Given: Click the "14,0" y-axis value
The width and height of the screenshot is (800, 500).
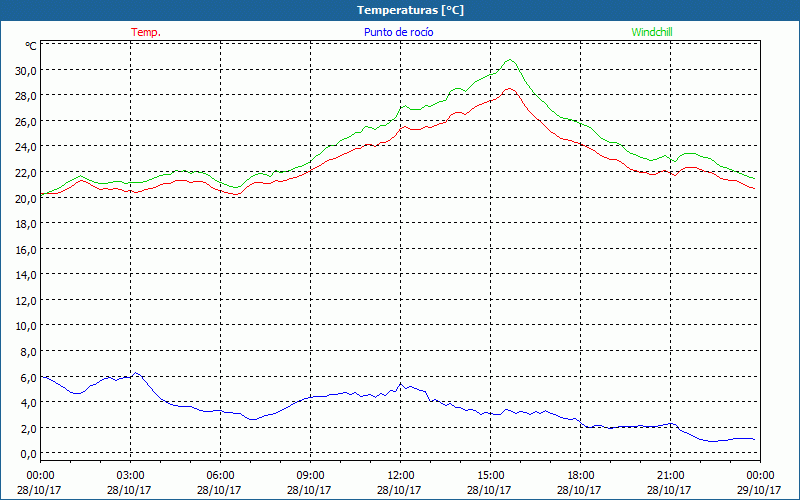Looking at the screenshot, I should [x=26, y=275].
